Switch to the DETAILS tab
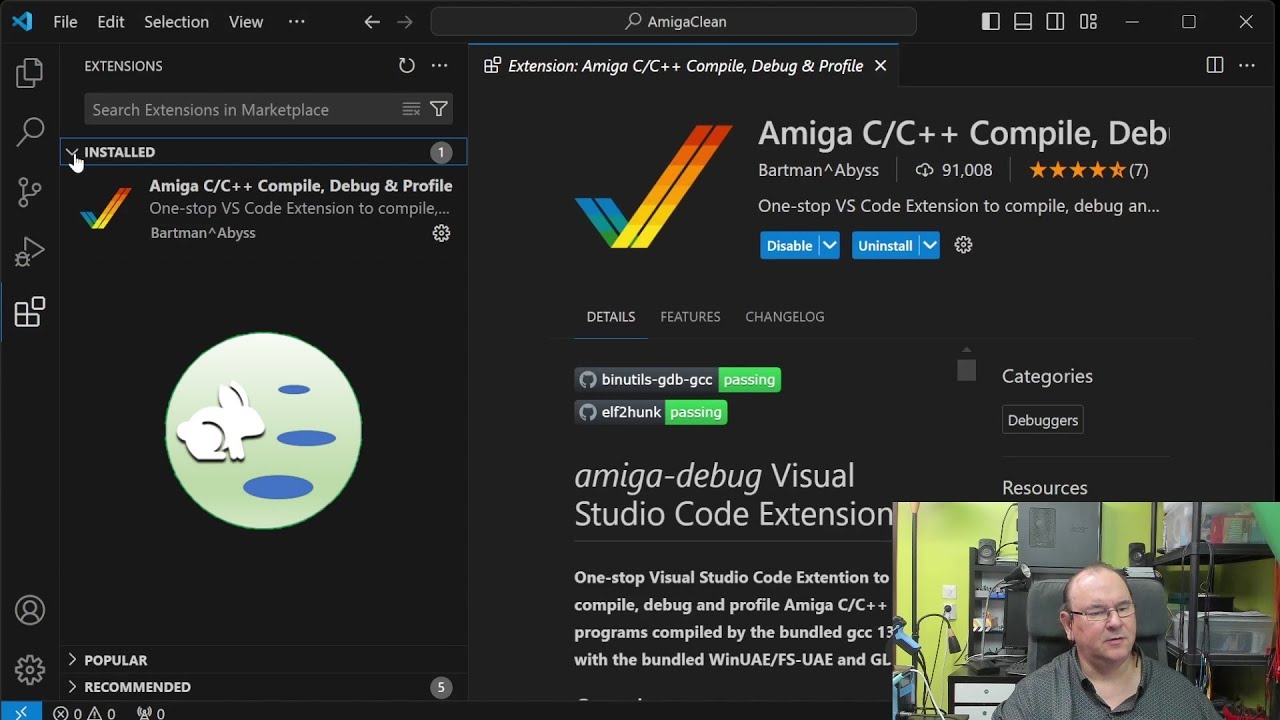This screenshot has width=1280, height=720. click(611, 316)
